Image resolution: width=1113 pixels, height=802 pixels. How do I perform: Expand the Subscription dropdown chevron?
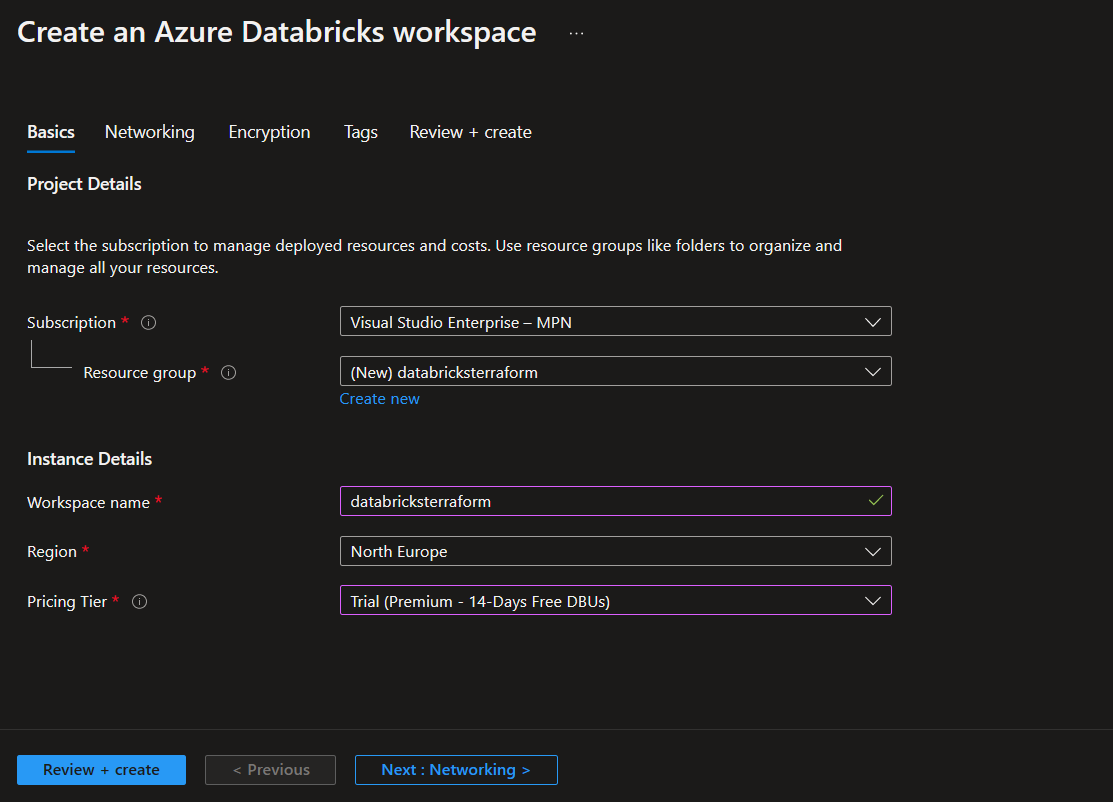873,322
